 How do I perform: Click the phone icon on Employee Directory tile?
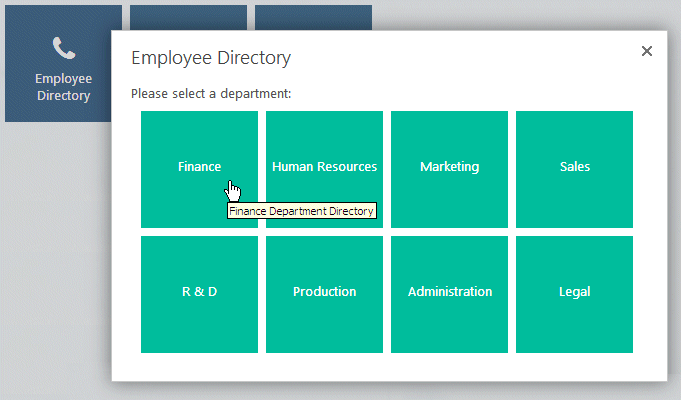tap(63, 47)
